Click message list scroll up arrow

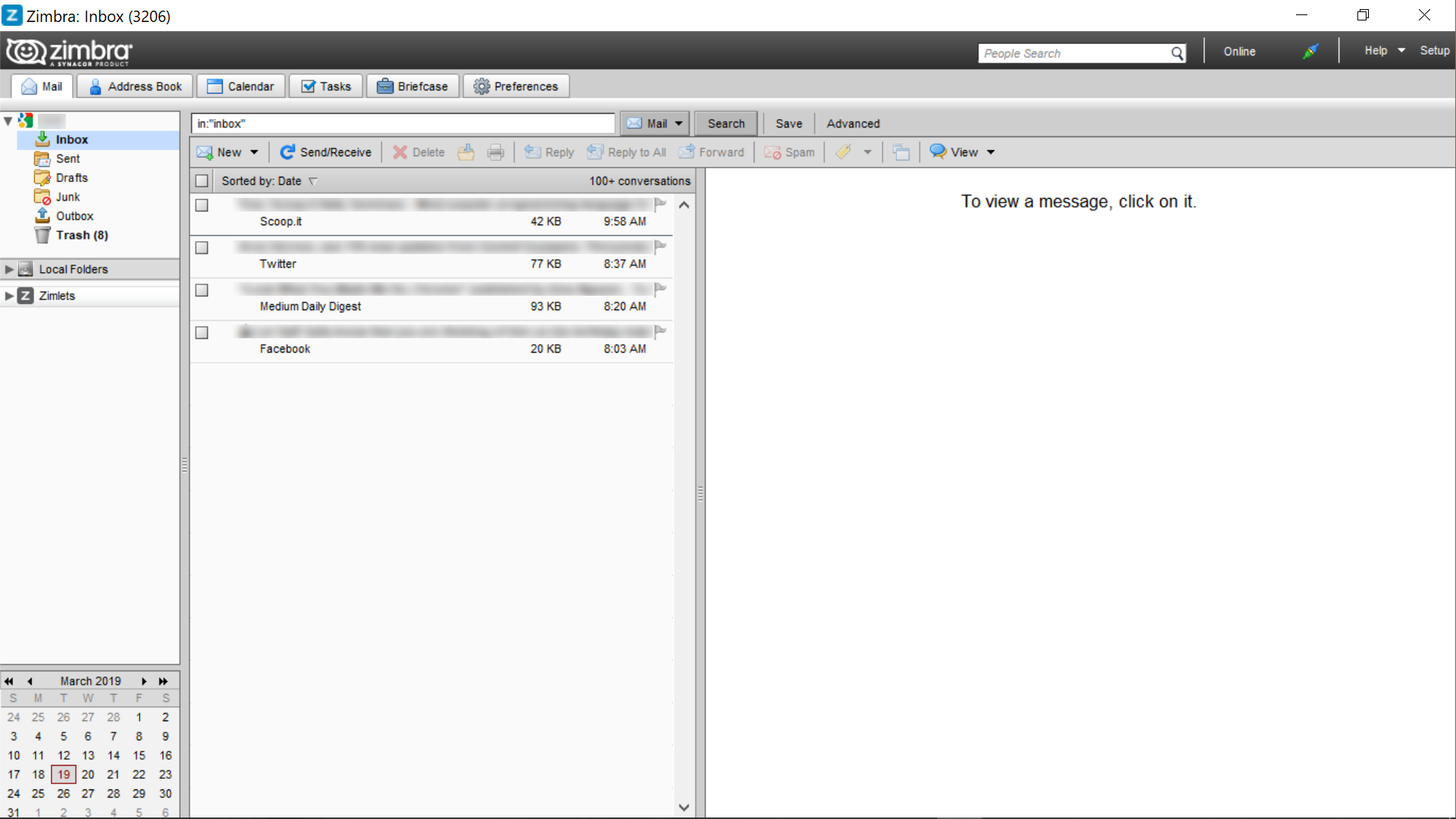coord(684,205)
